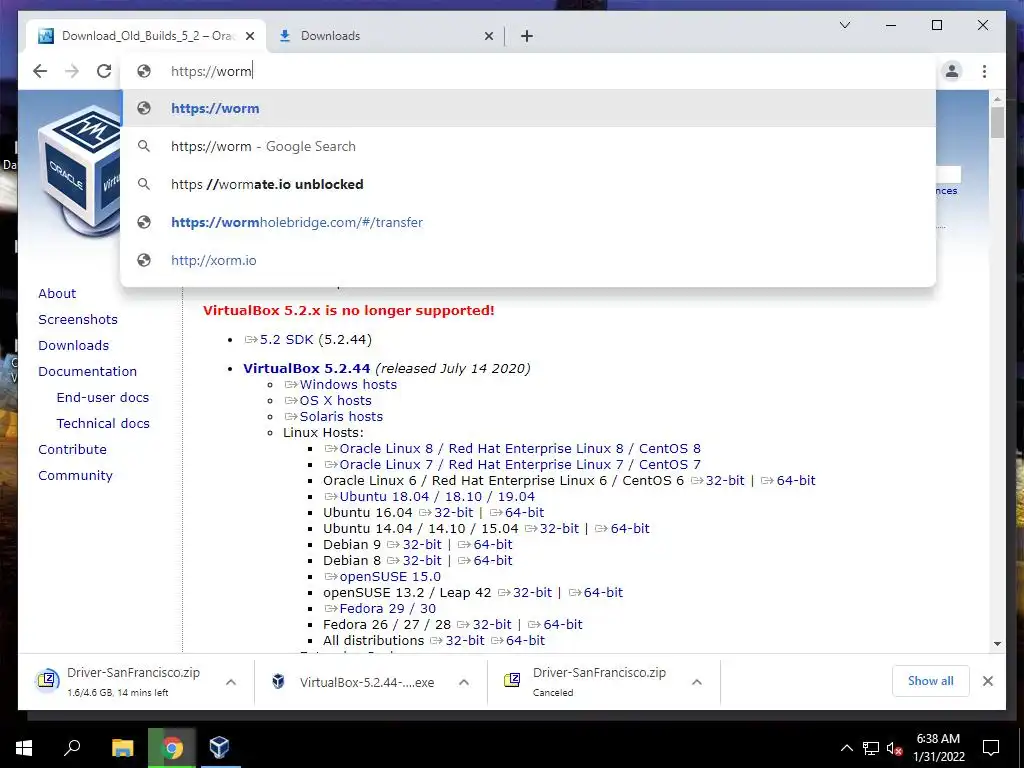
Task: Expand options for canceled Driver-SanFrancisco.zip
Action: point(697,682)
